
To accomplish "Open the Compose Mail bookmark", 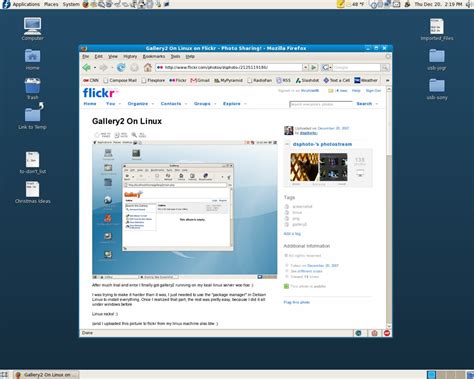I will tap(120, 80).
